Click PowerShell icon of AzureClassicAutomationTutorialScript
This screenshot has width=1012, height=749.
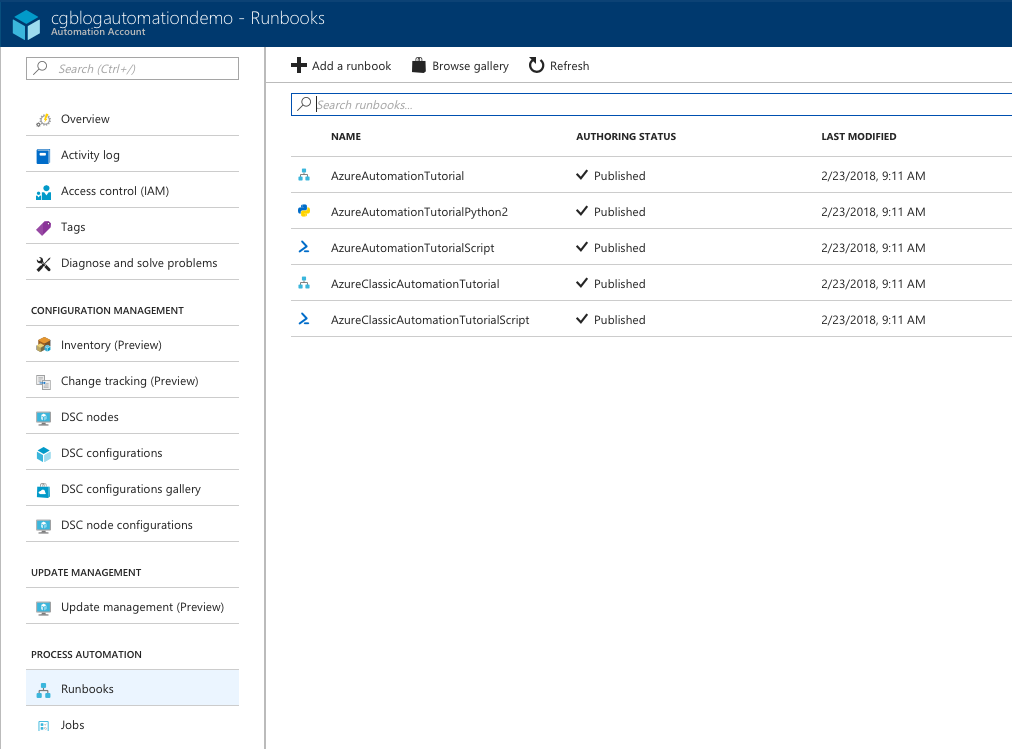click(304, 319)
